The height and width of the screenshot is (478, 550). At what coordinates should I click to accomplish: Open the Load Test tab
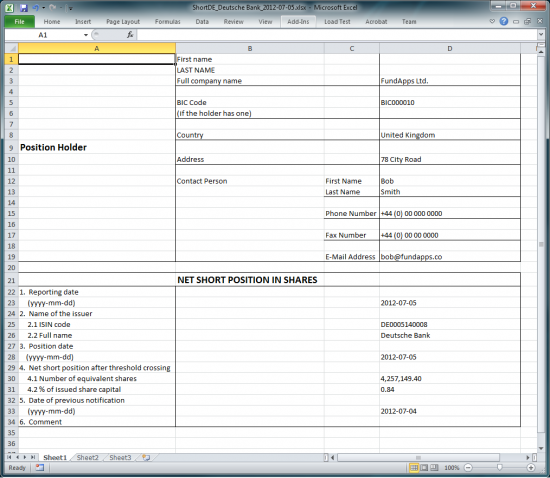tap(337, 21)
